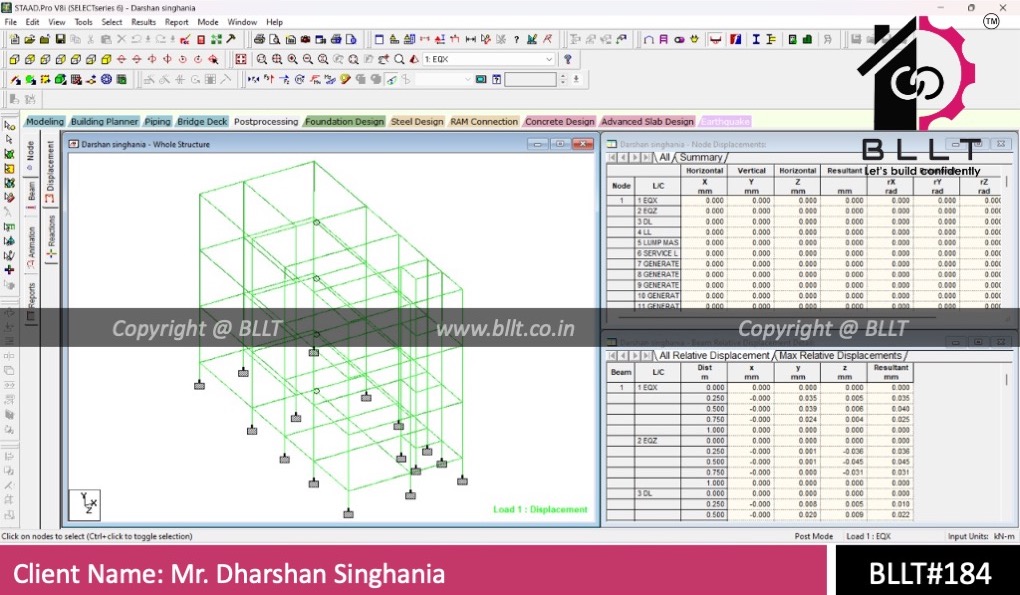The height and width of the screenshot is (595, 1020).
Task: Open the Results menu
Action: (143, 21)
